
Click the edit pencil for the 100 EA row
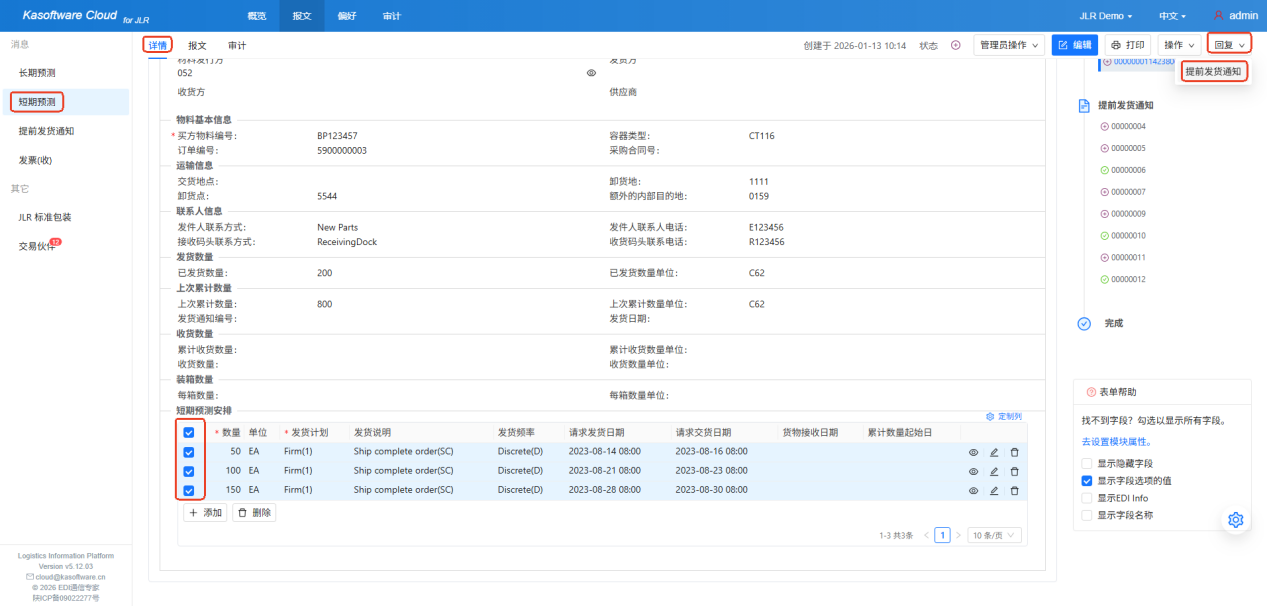click(994, 471)
